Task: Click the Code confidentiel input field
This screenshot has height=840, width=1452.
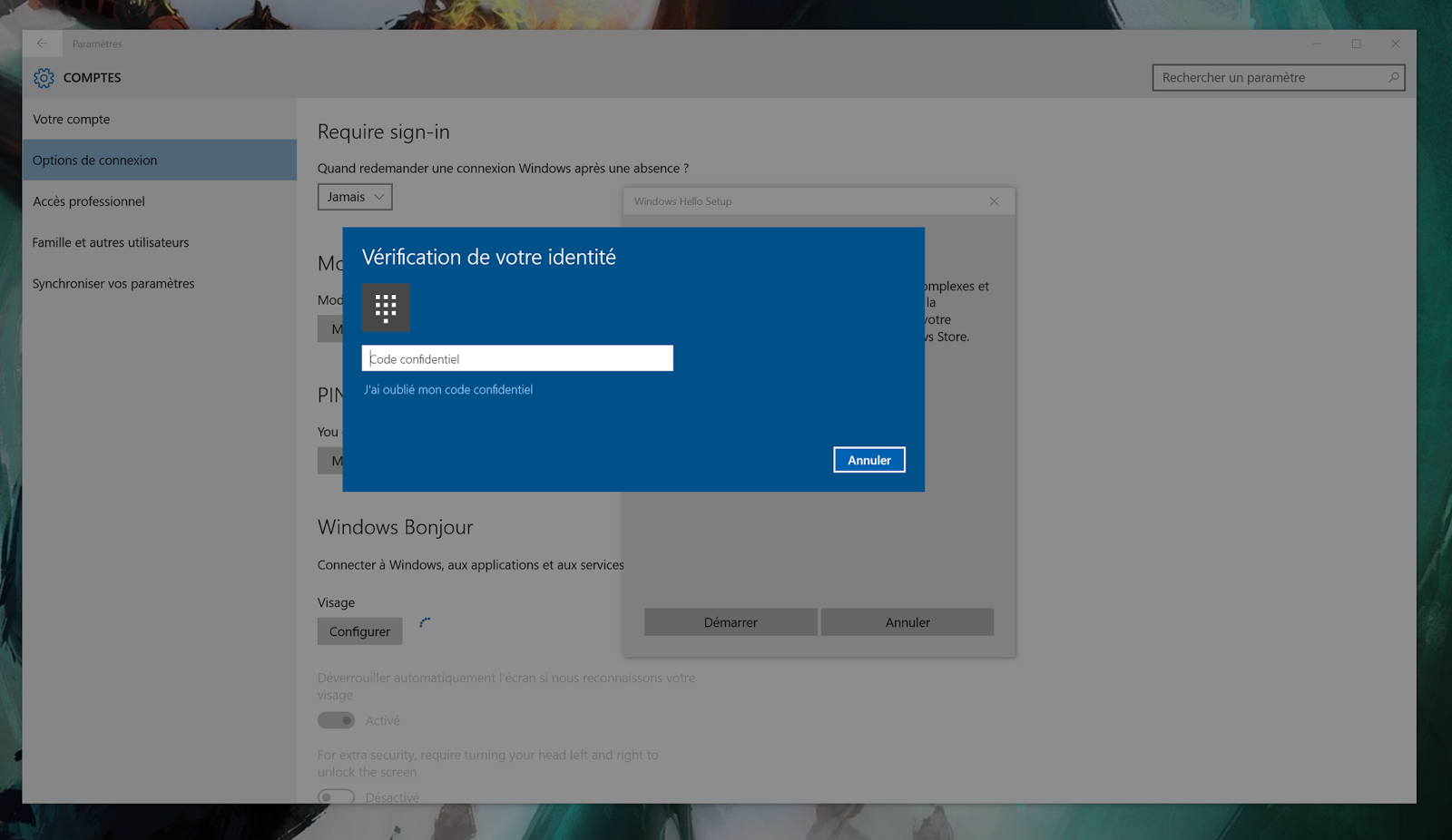Action: (516, 357)
